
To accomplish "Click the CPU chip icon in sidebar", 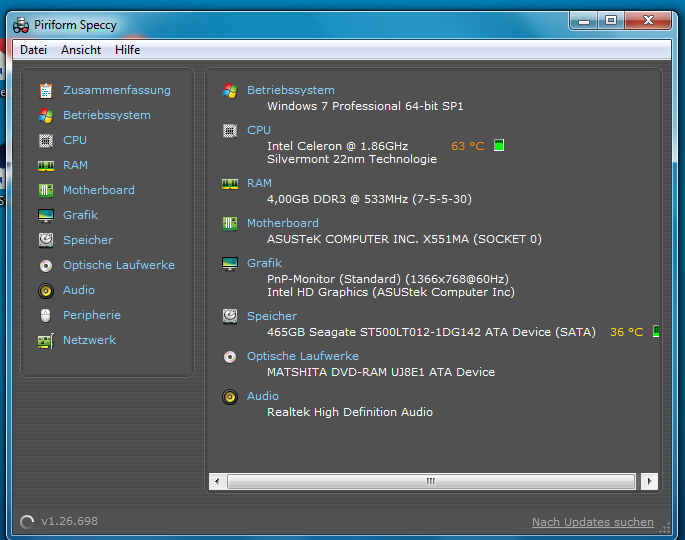I will tap(45, 140).
